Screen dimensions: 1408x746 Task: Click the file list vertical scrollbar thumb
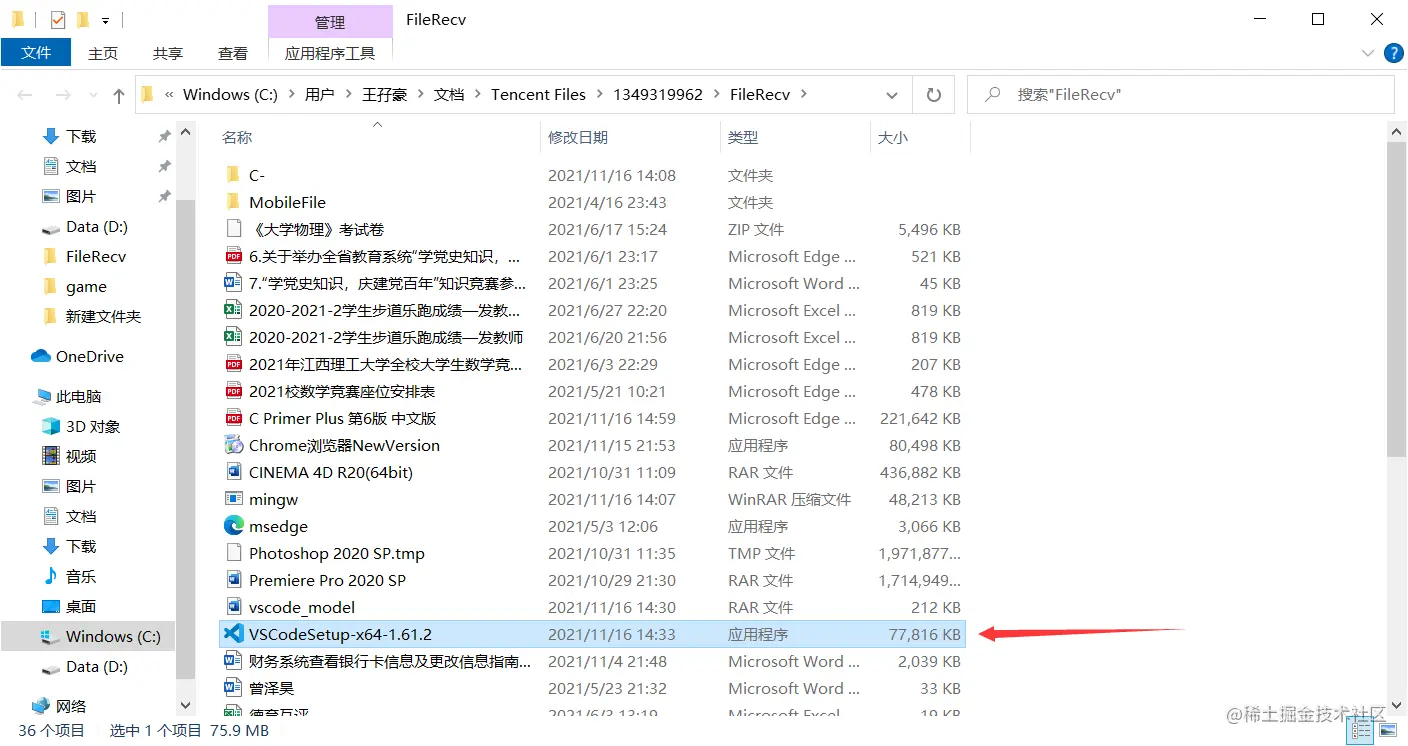pos(1396,300)
